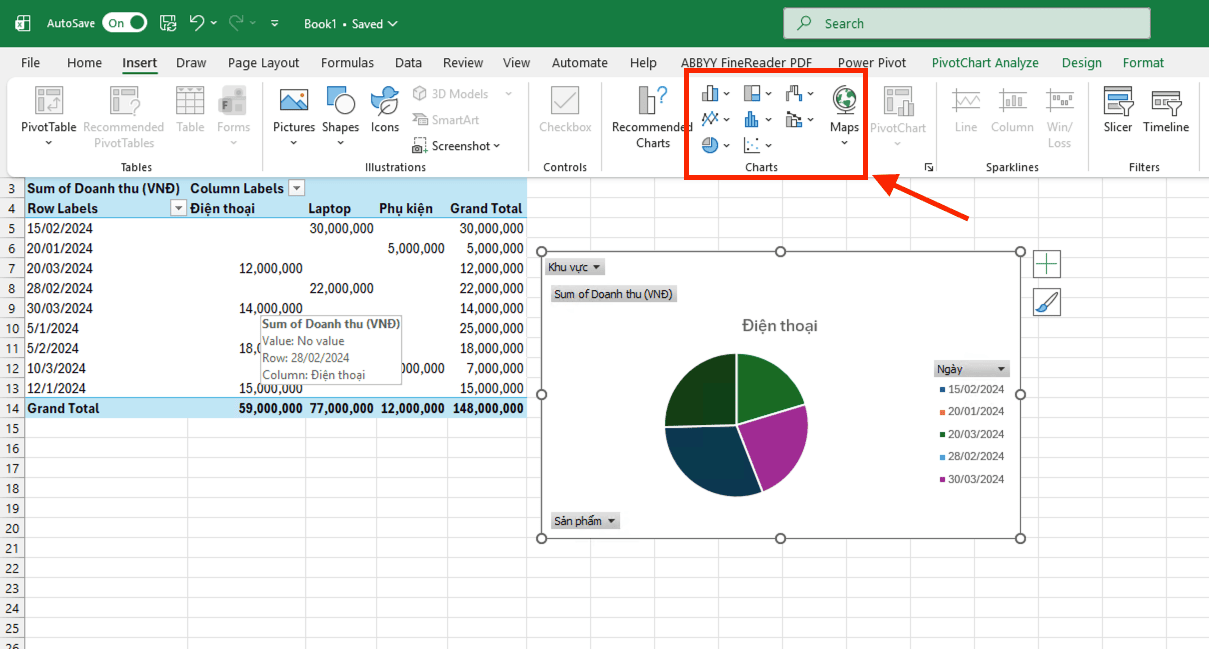Viewport: 1209px width, 649px height.
Task: Select the Insert Line chart icon
Action: [x=709, y=118]
